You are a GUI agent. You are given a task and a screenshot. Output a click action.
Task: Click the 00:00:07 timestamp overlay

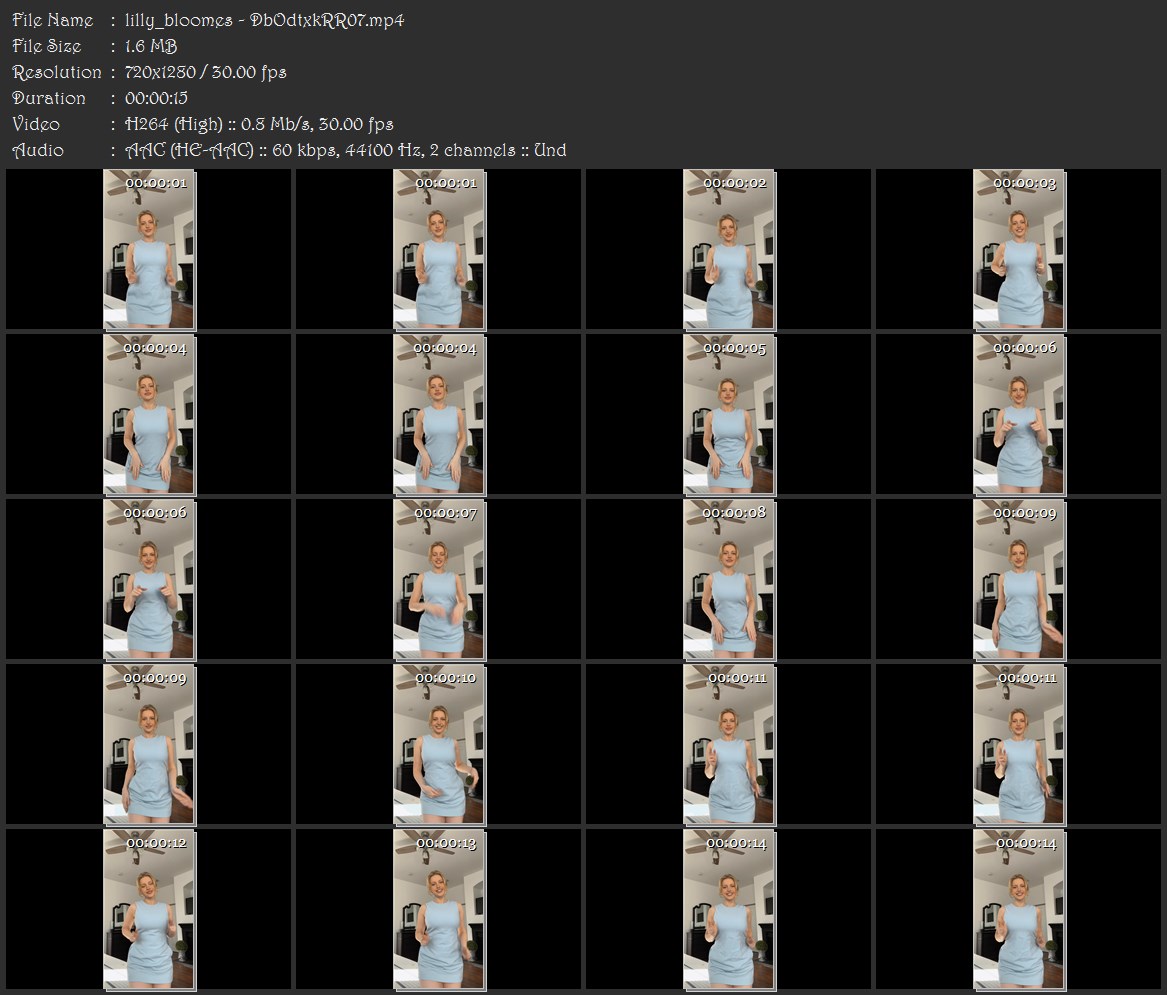pyautogui.click(x=445, y=514)
